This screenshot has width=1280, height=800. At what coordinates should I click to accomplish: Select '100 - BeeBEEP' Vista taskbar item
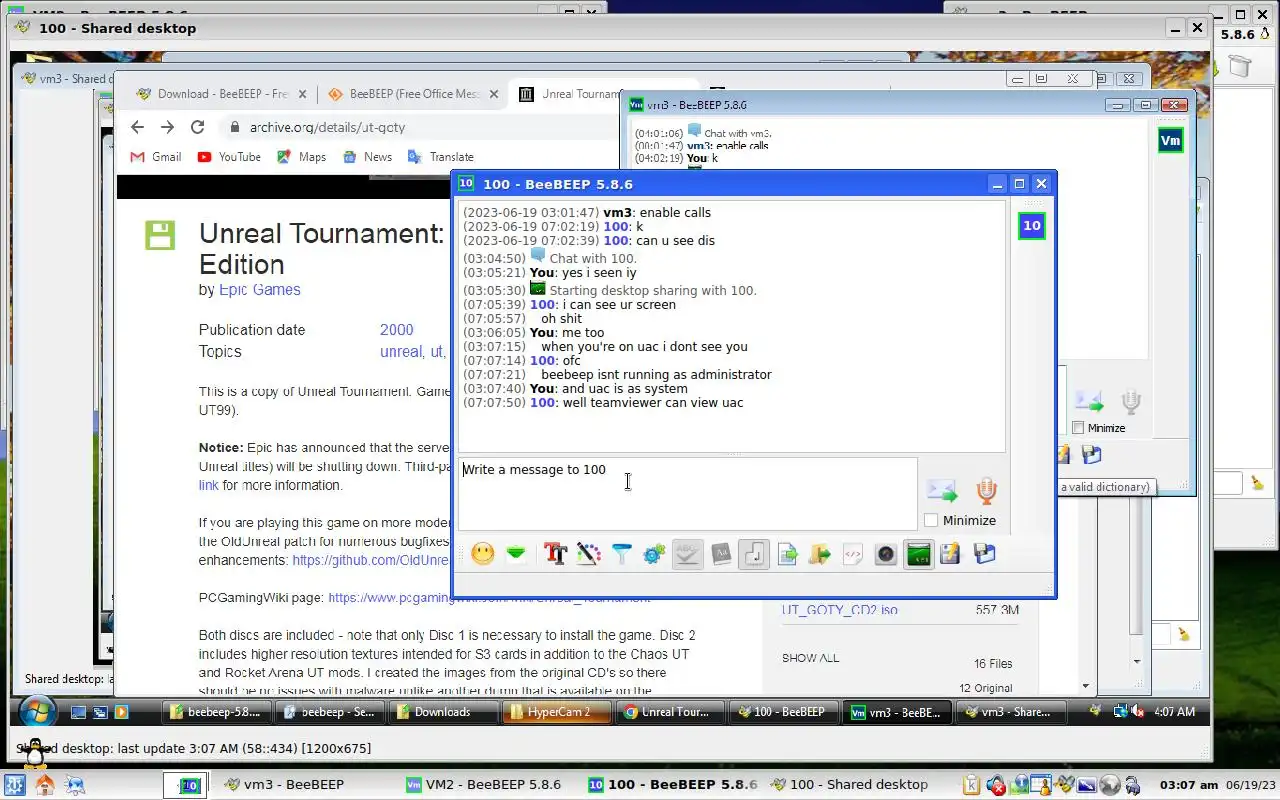[783, 712]
